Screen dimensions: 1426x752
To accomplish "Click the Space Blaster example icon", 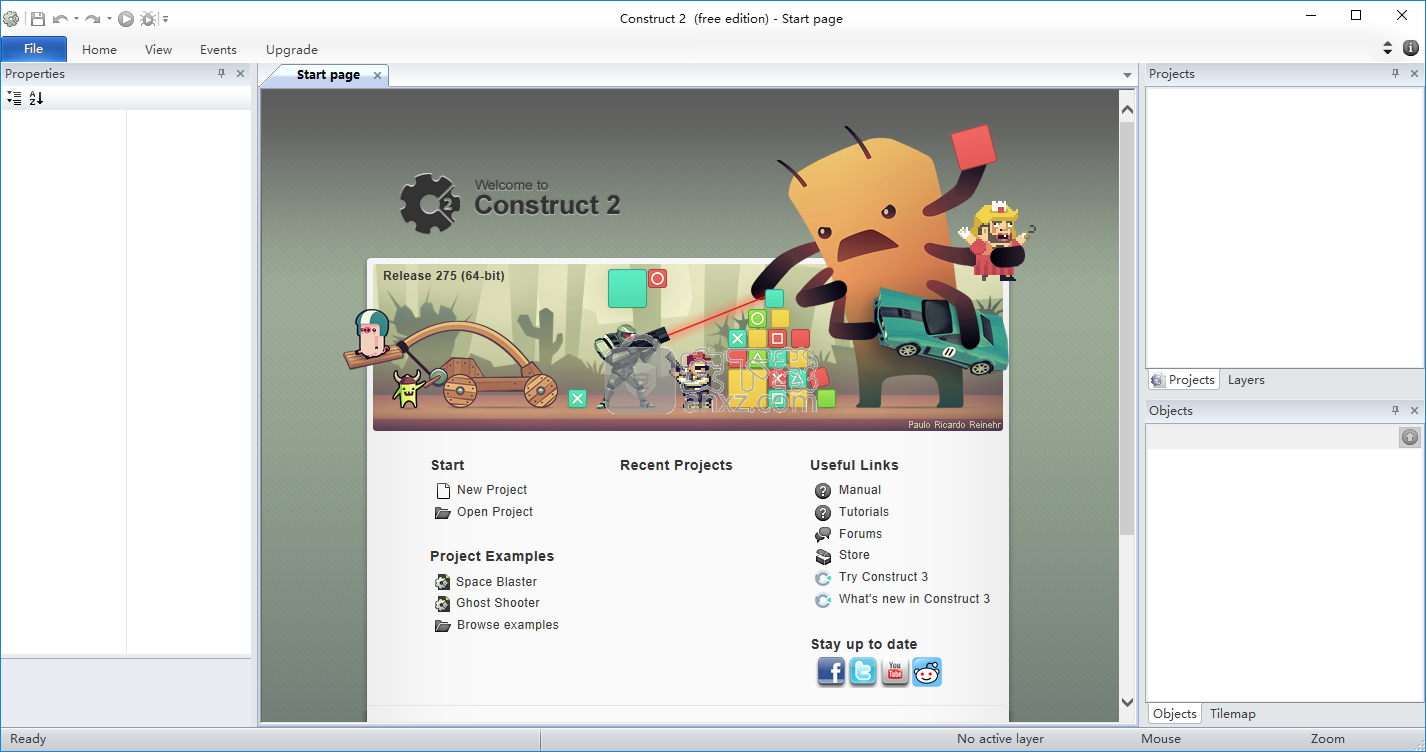I will [442, 582].
